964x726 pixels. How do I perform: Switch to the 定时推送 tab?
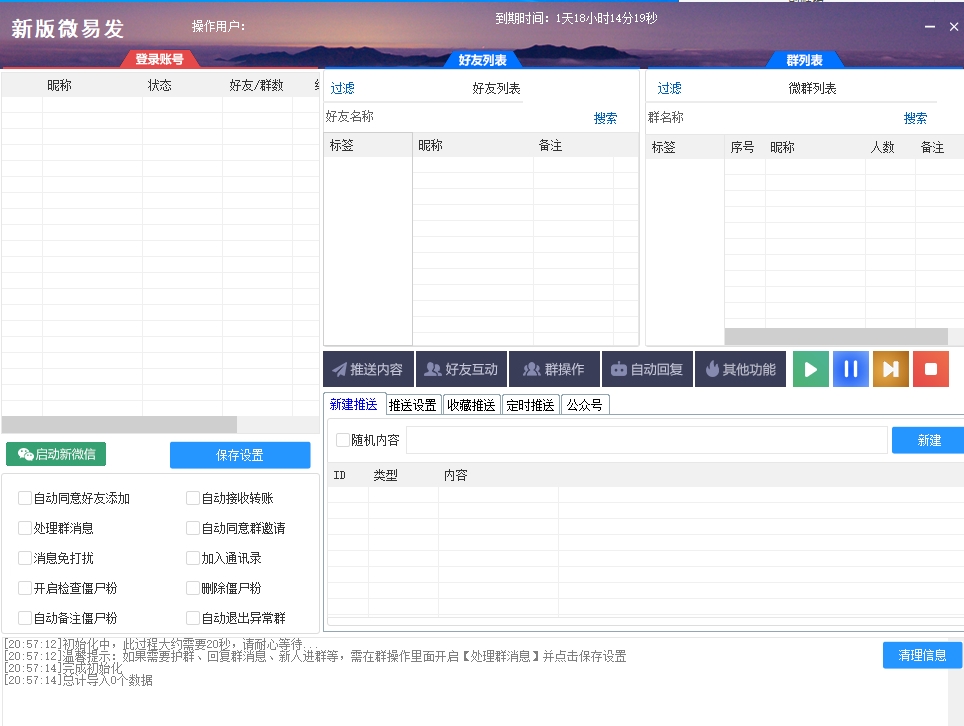(x=530, y=404)
